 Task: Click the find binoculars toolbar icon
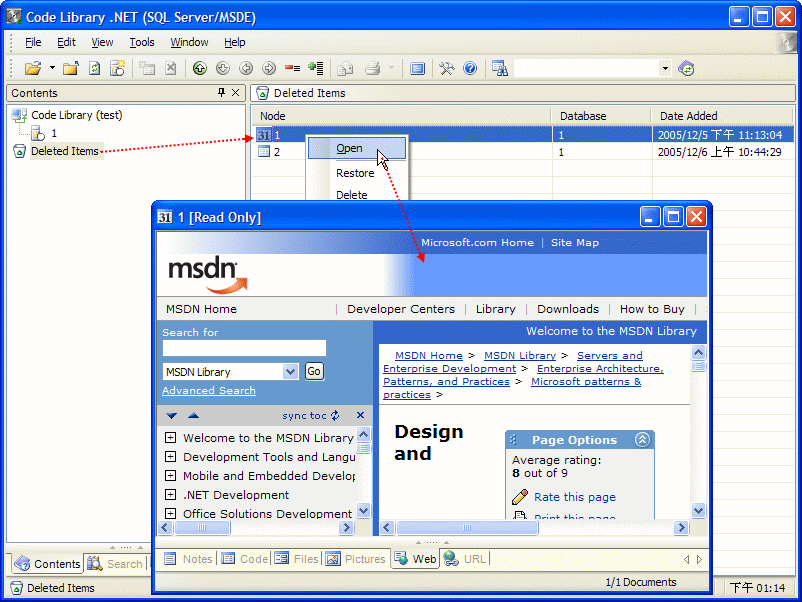499,68
